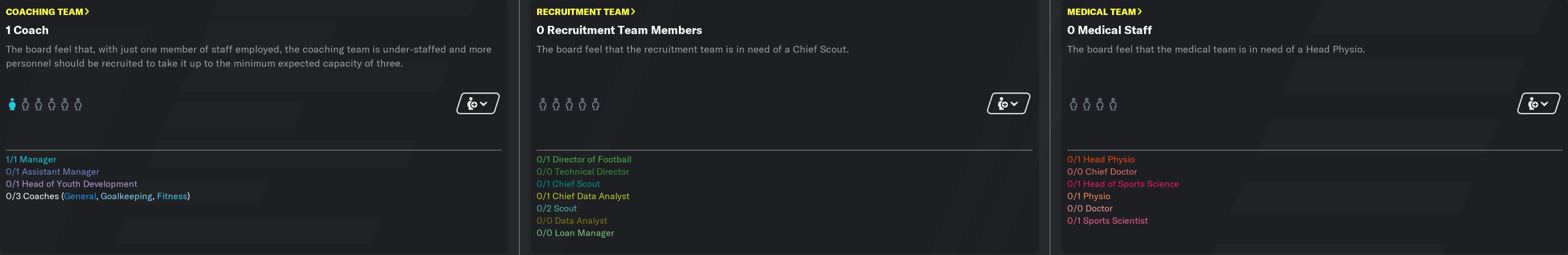Open the Coaching Team section header
1568x255 pixels.
pyautogui.click(x=48, y=11)
